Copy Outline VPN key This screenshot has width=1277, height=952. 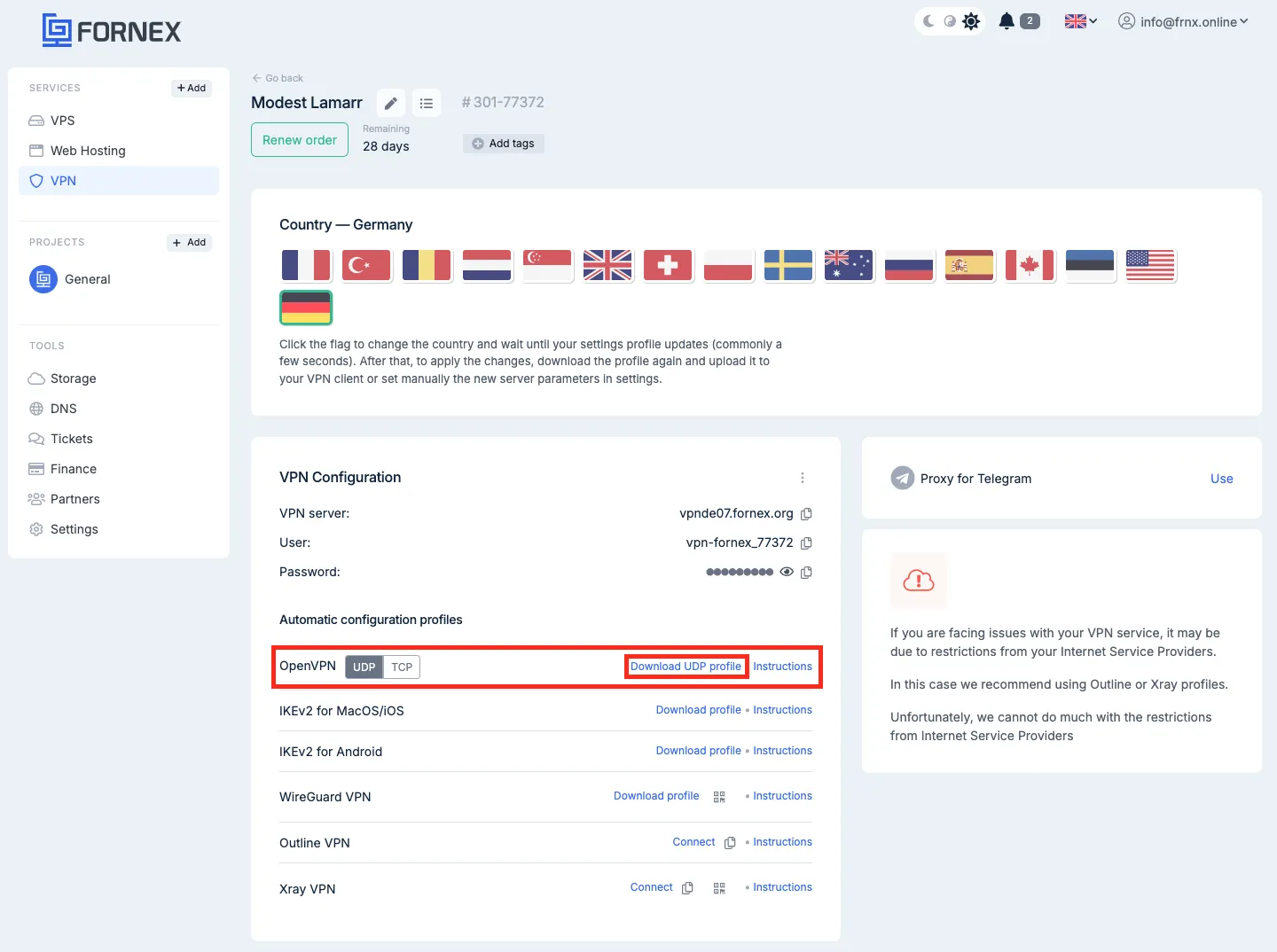tap(730, 843)
